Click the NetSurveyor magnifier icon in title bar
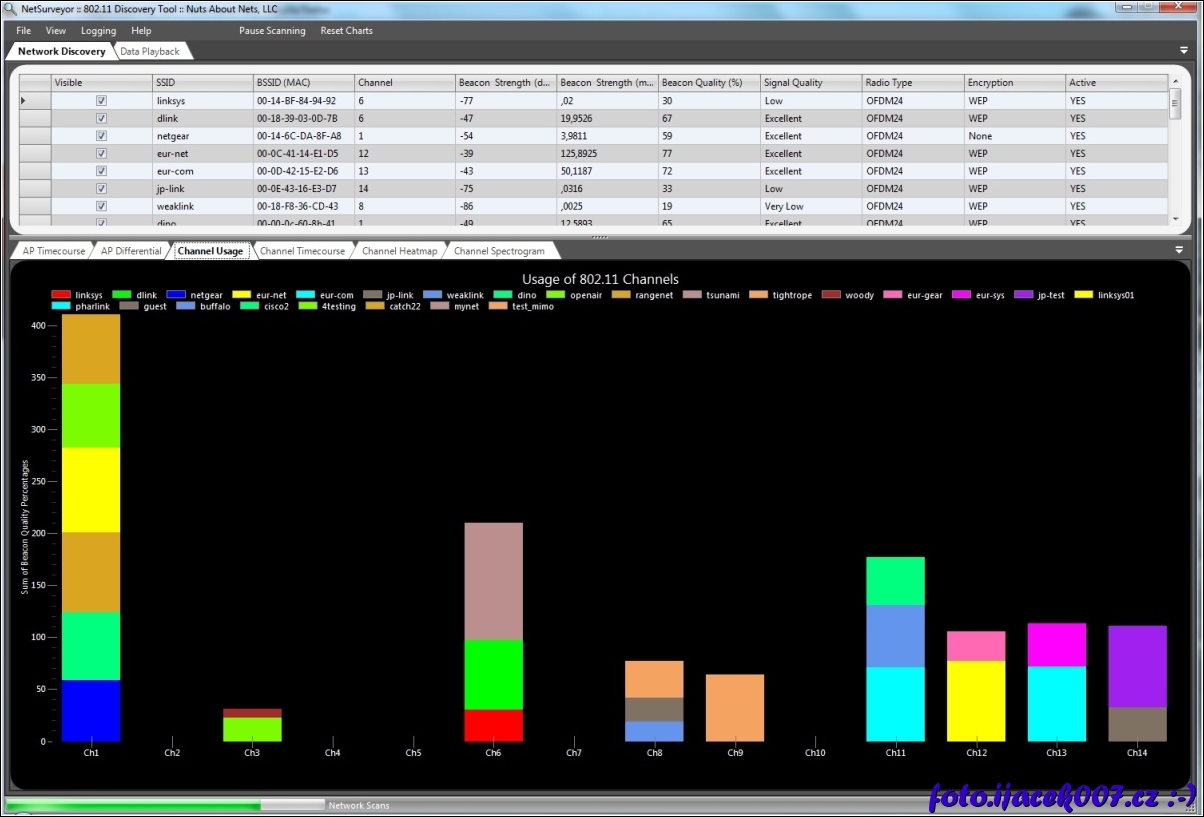1204x817 pixels. click(11, 9)
